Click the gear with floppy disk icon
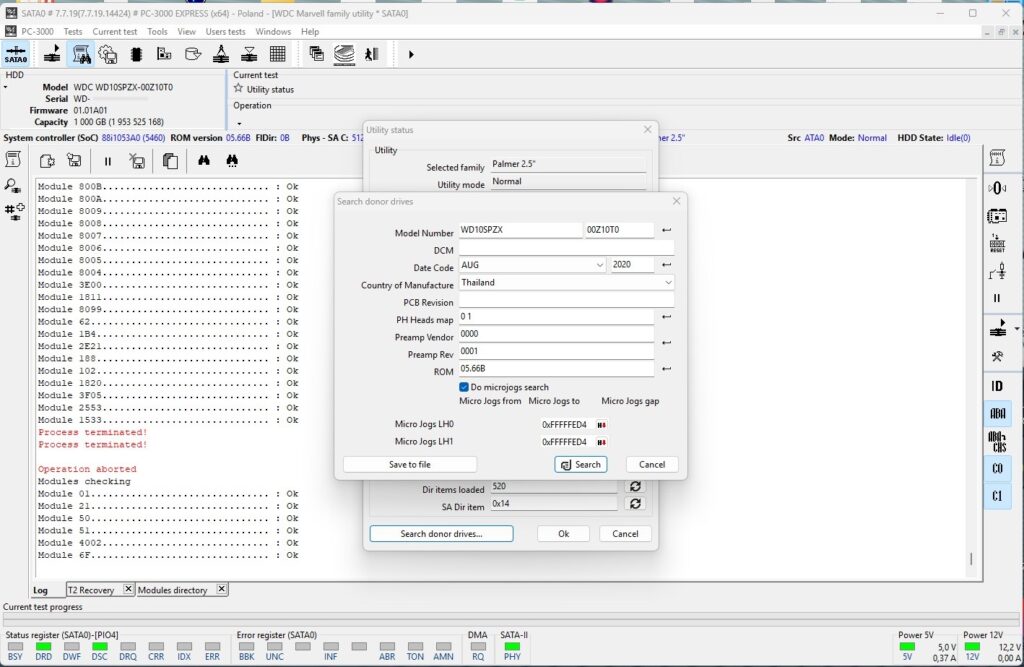1024x667 pixels. [x=108, y=54]
